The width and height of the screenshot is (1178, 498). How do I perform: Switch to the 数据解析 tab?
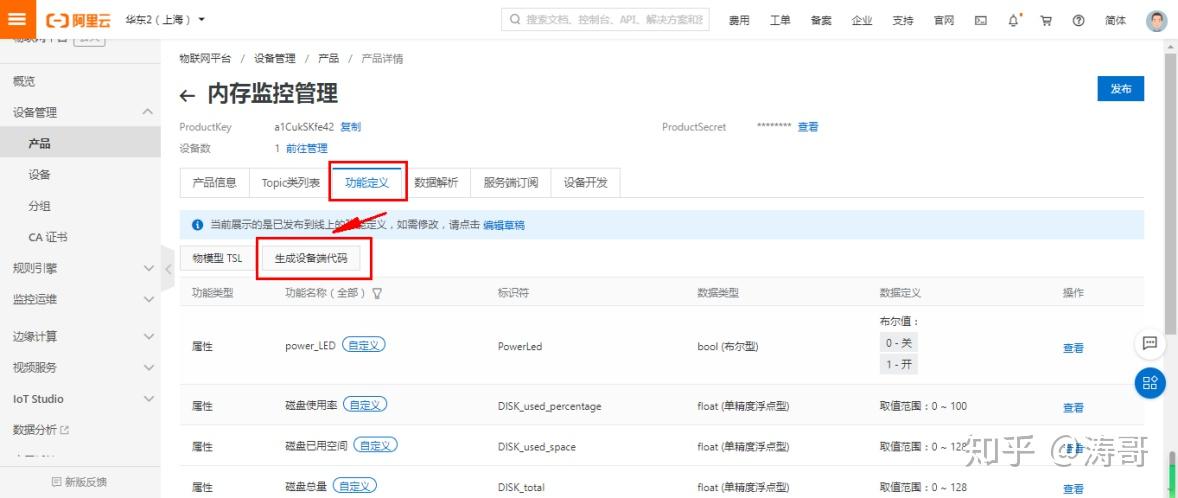click(436, 183)
